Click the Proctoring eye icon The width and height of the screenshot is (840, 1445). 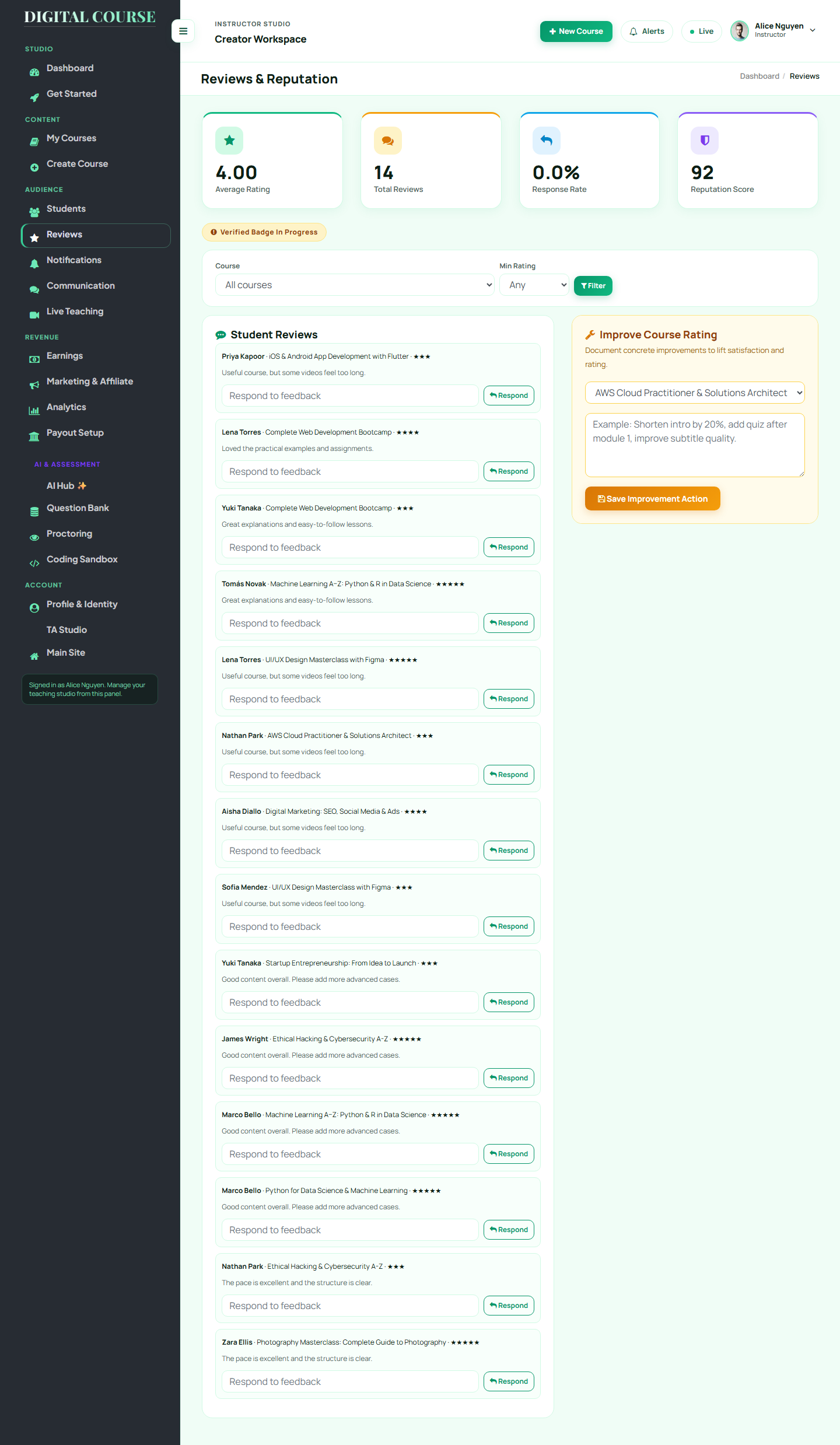34,537
